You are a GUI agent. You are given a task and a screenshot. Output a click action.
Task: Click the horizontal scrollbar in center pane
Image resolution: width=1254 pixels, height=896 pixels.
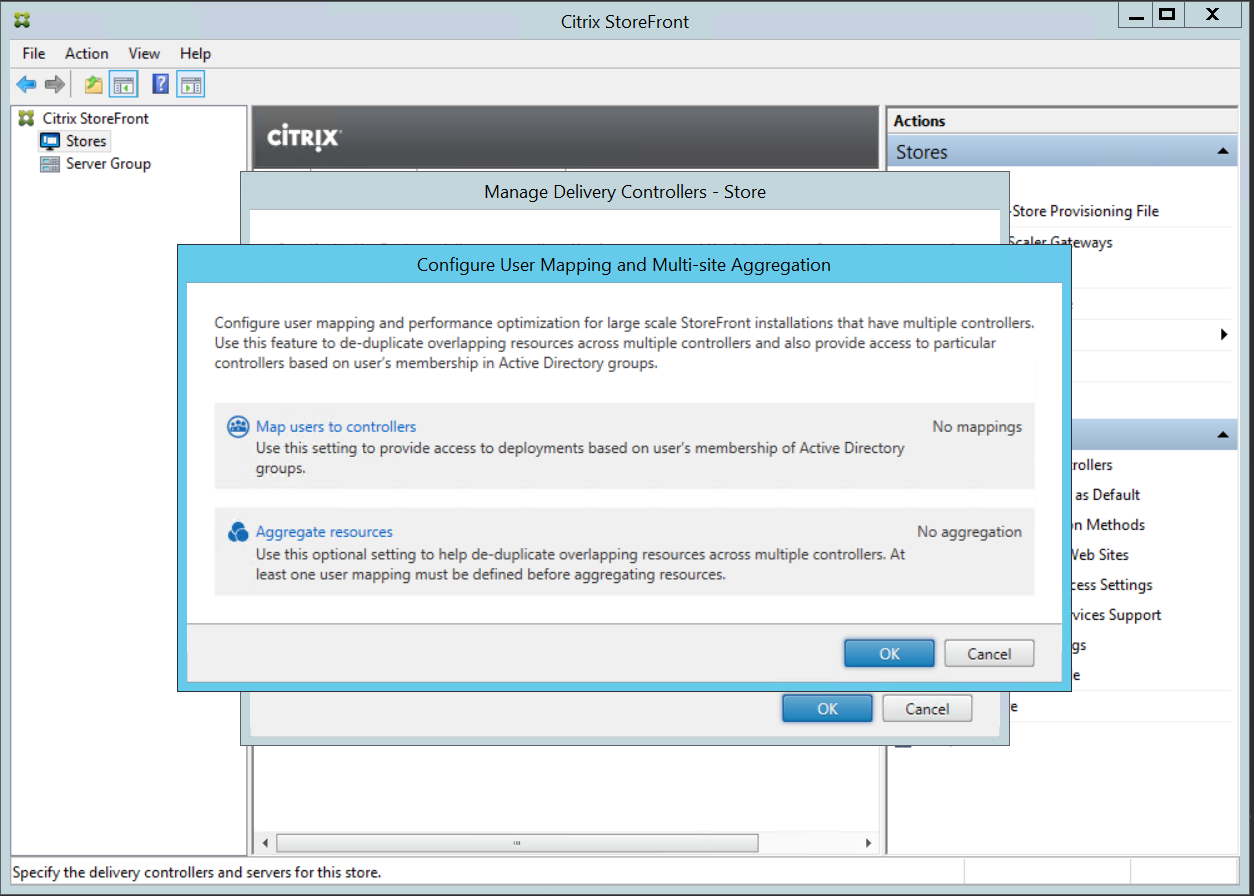coord(516,843)
